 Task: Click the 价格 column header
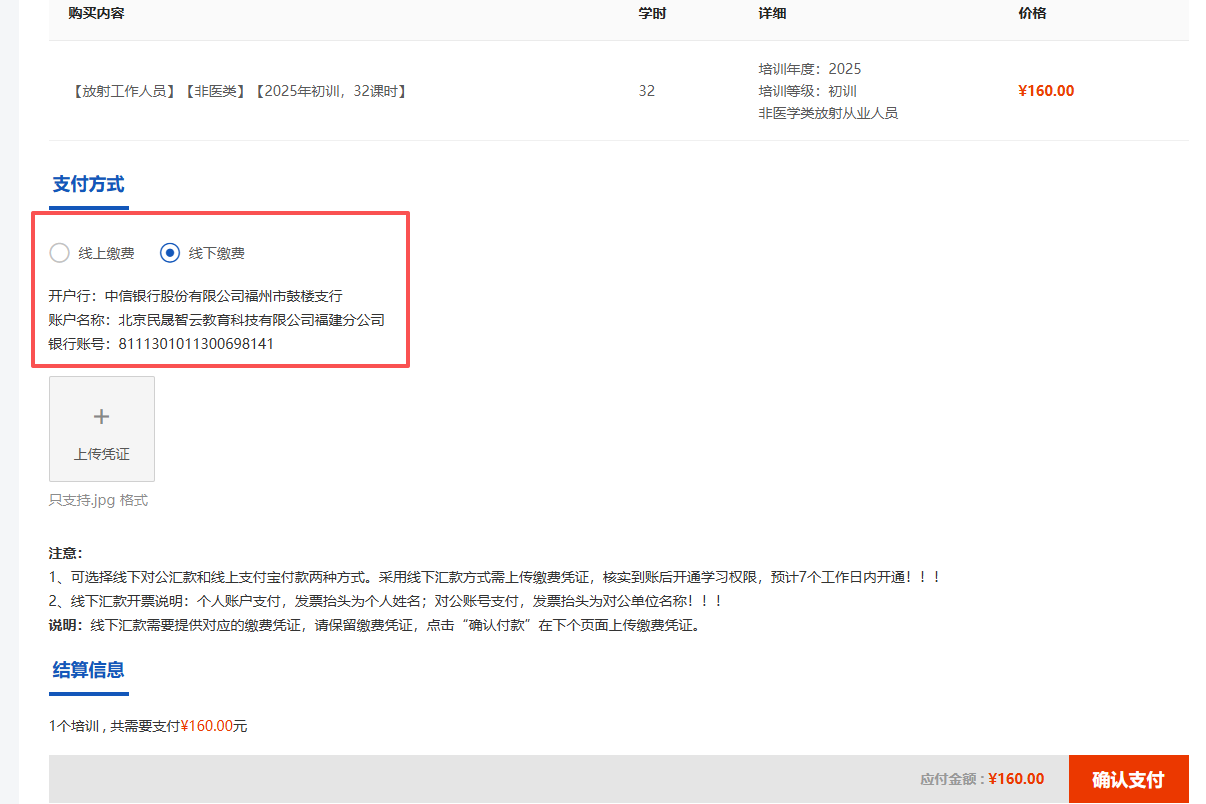[1032, 14]
